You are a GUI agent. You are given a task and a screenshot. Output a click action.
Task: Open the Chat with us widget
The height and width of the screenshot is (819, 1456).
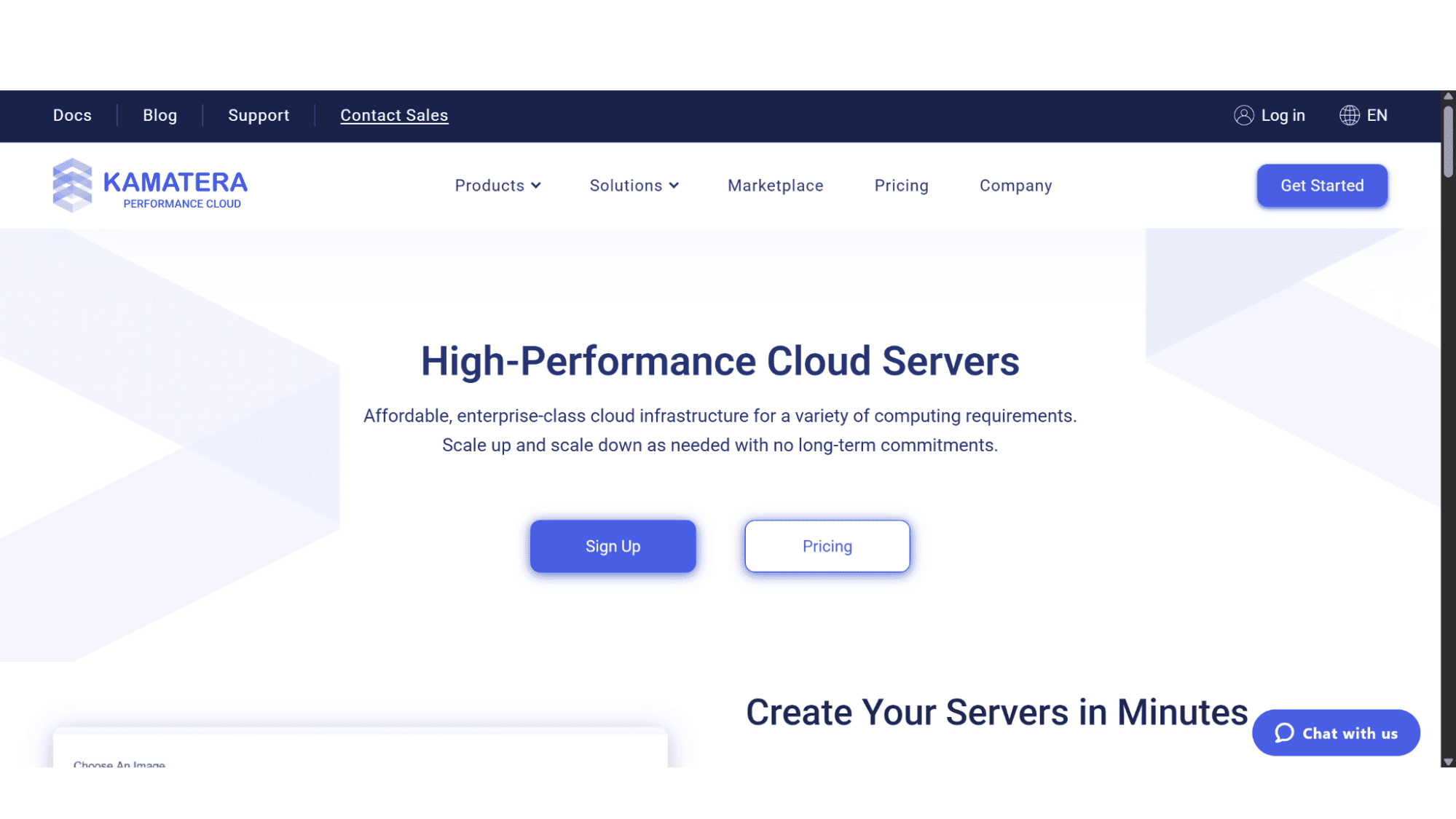point(1336,732)
